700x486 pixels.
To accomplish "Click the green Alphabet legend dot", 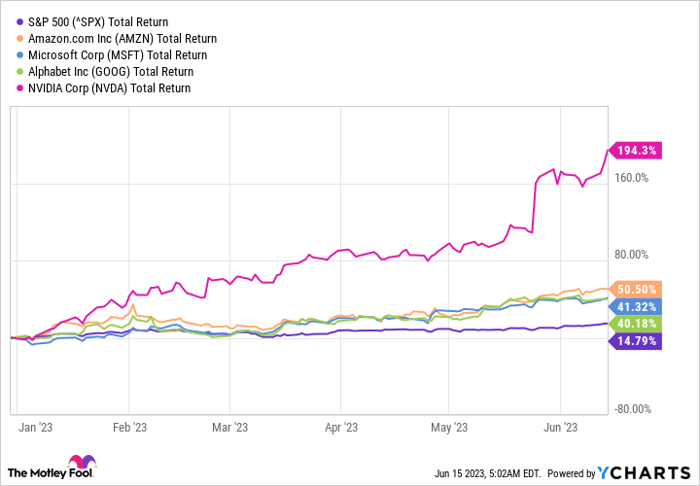I will click(x=19, y=71).
